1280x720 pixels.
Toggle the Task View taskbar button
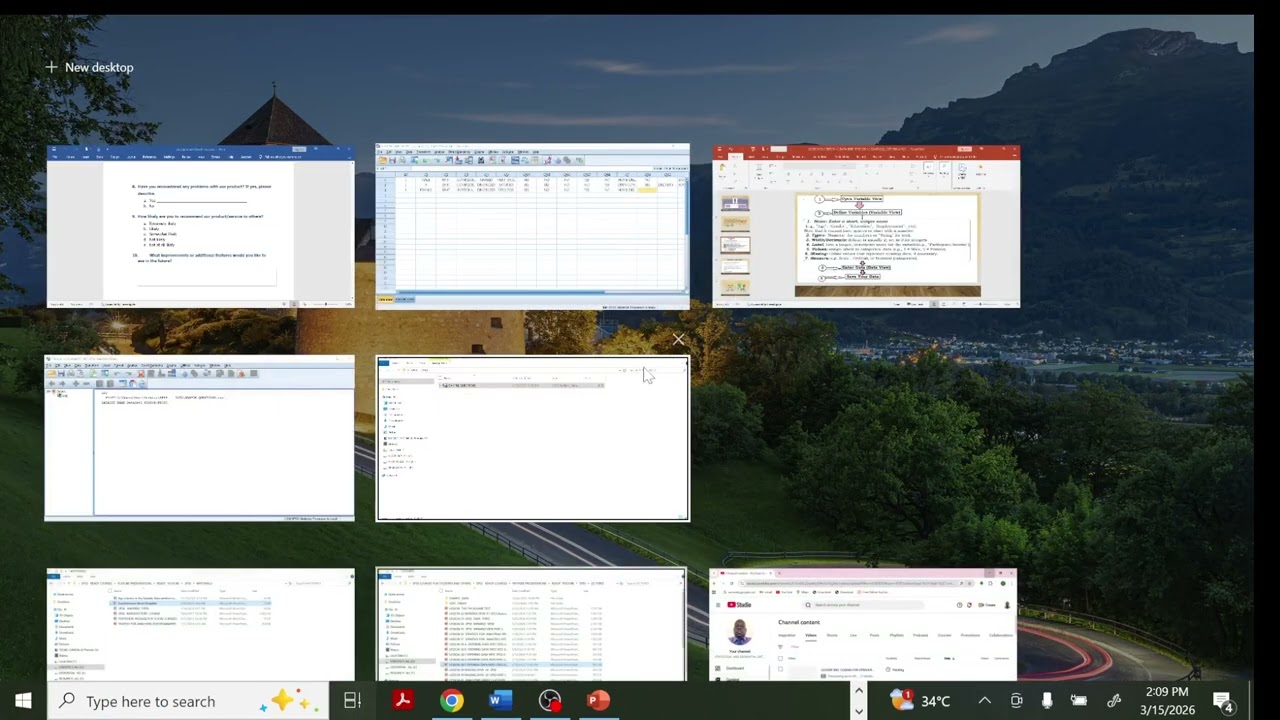coord(352,701)
